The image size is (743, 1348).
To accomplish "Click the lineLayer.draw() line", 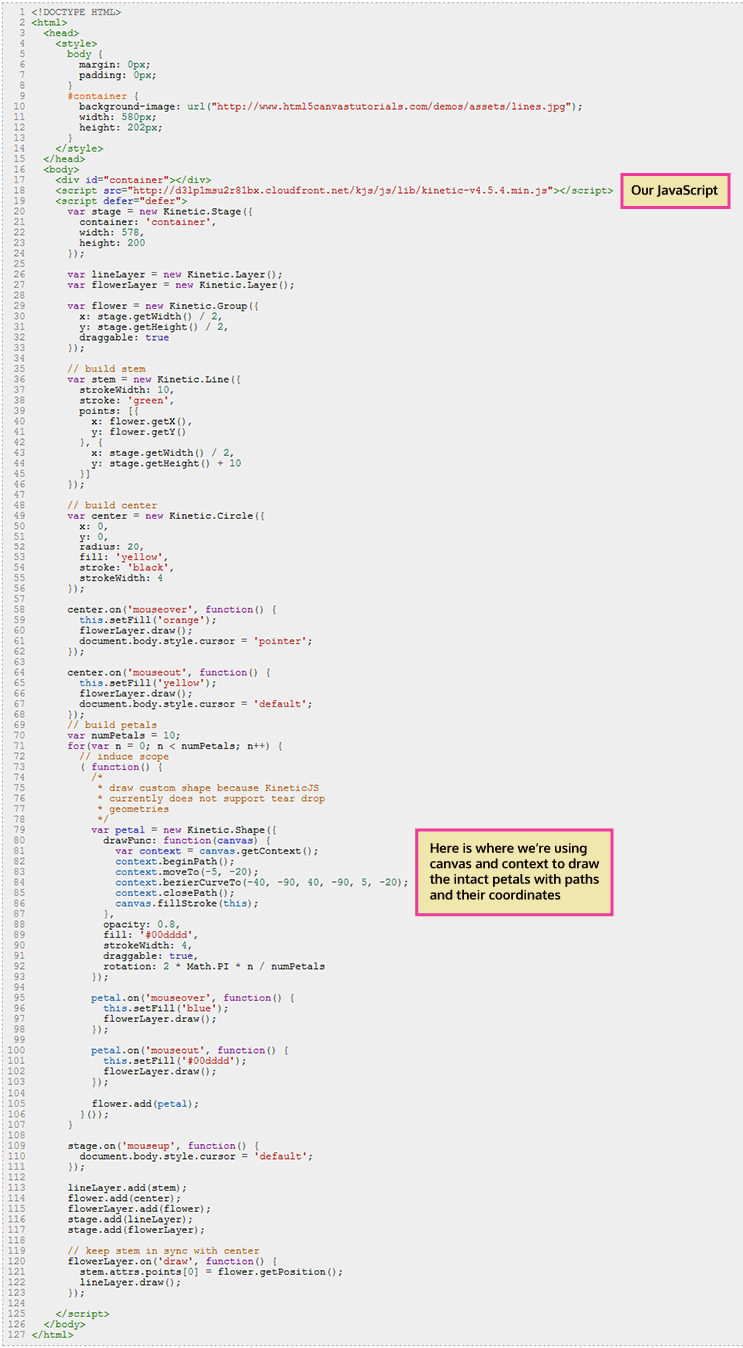I will click(131, 1282).
